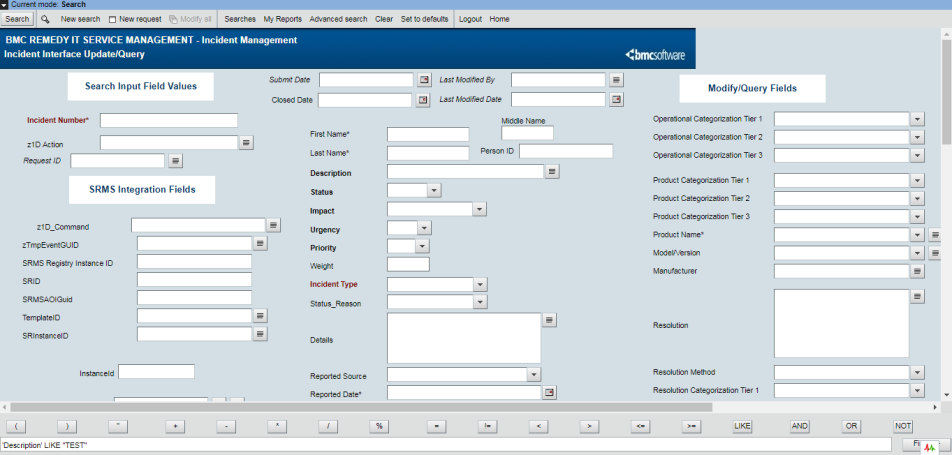Click the Weight input field

(408, 264)
